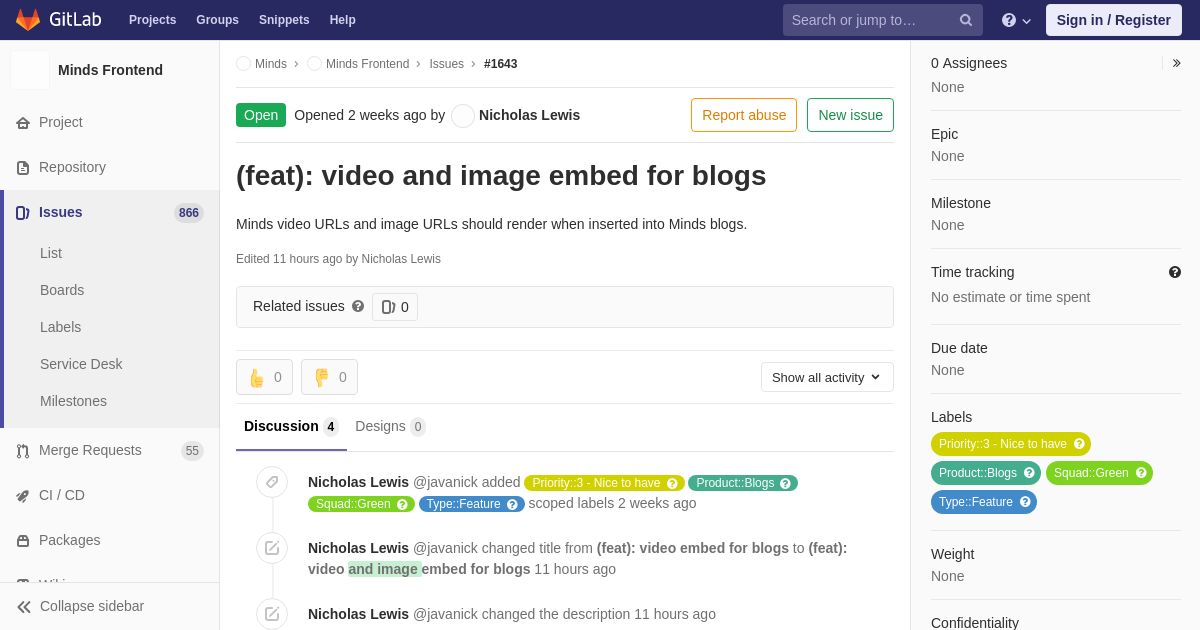Click the Issues count badge 866
The width and height of the screenshot is (1200, 630).
(189, 213)
